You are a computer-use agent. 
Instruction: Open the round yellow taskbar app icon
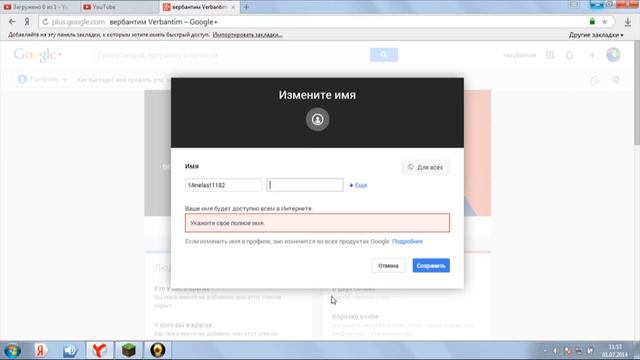[x=158, y=350]
